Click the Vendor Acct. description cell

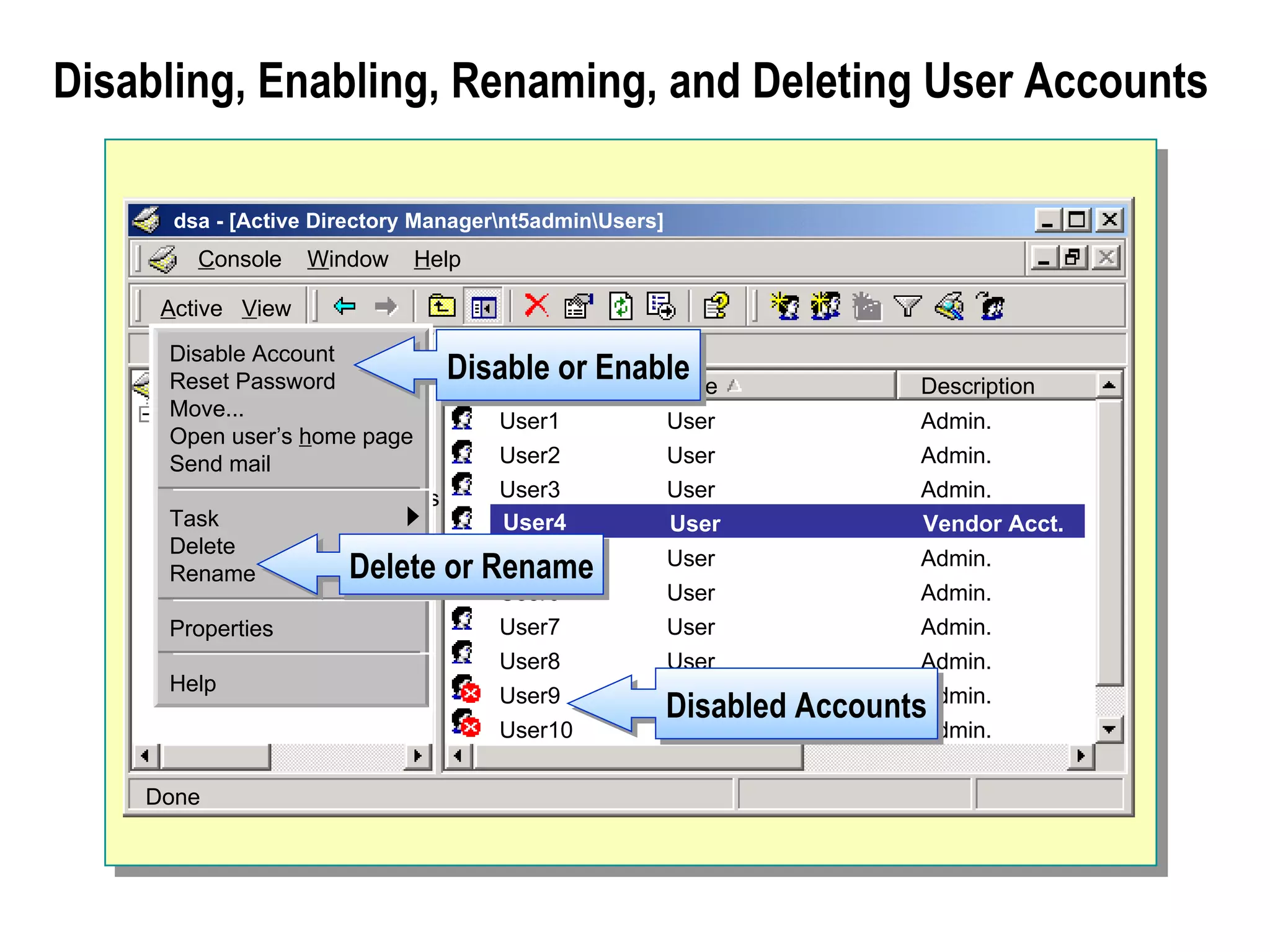(993, 523)
